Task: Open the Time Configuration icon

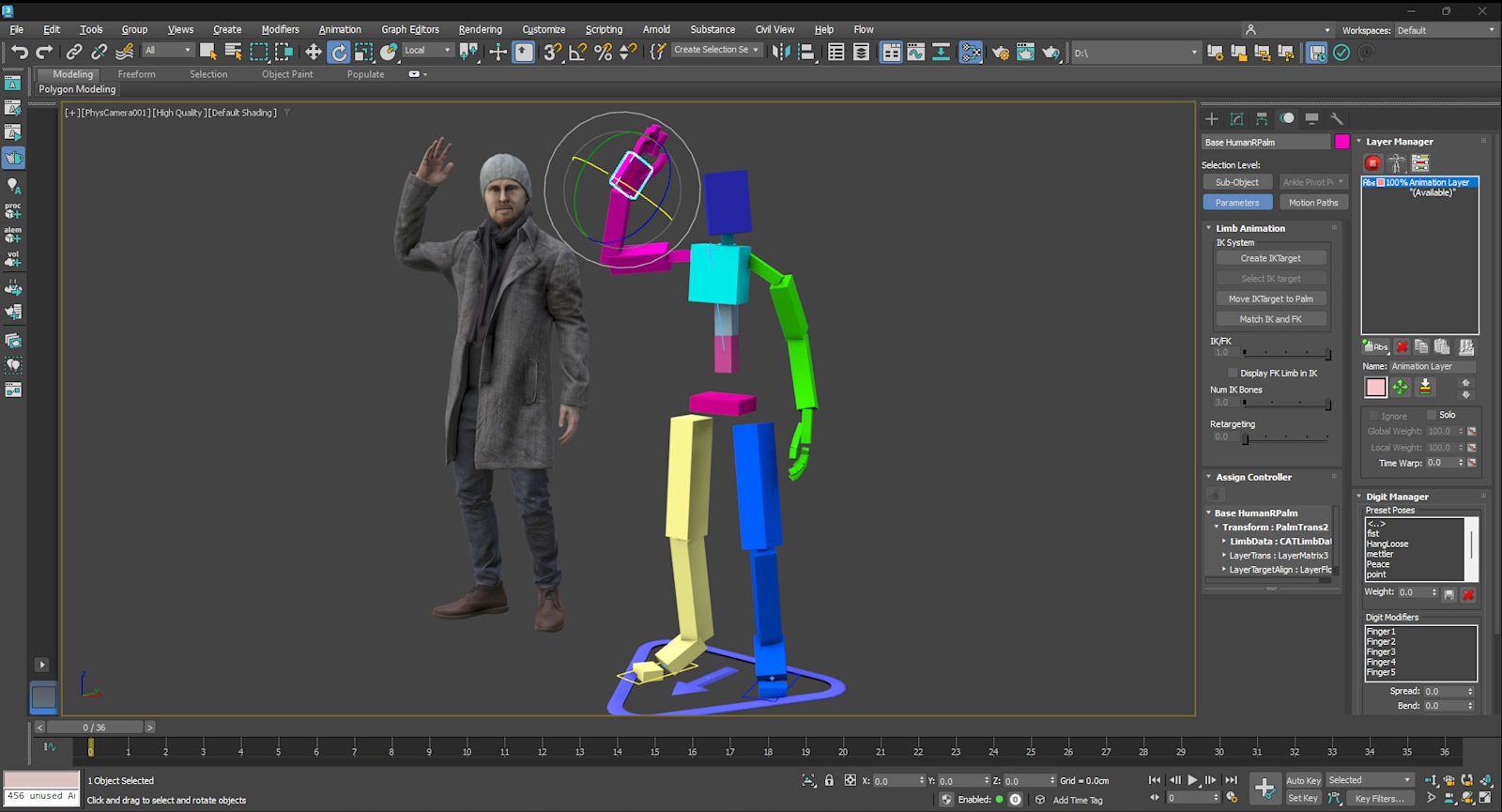Action: [1232, 798]
